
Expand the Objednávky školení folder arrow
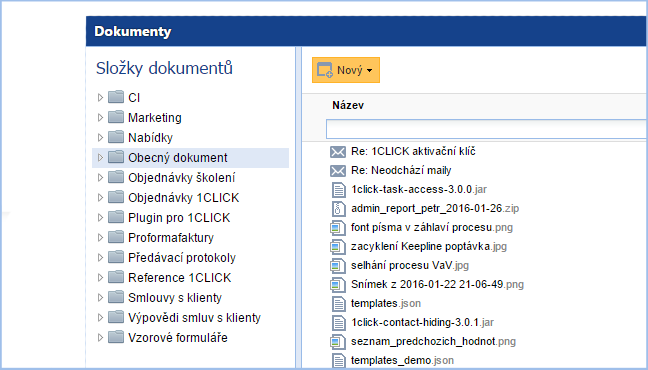click(100, 177)
